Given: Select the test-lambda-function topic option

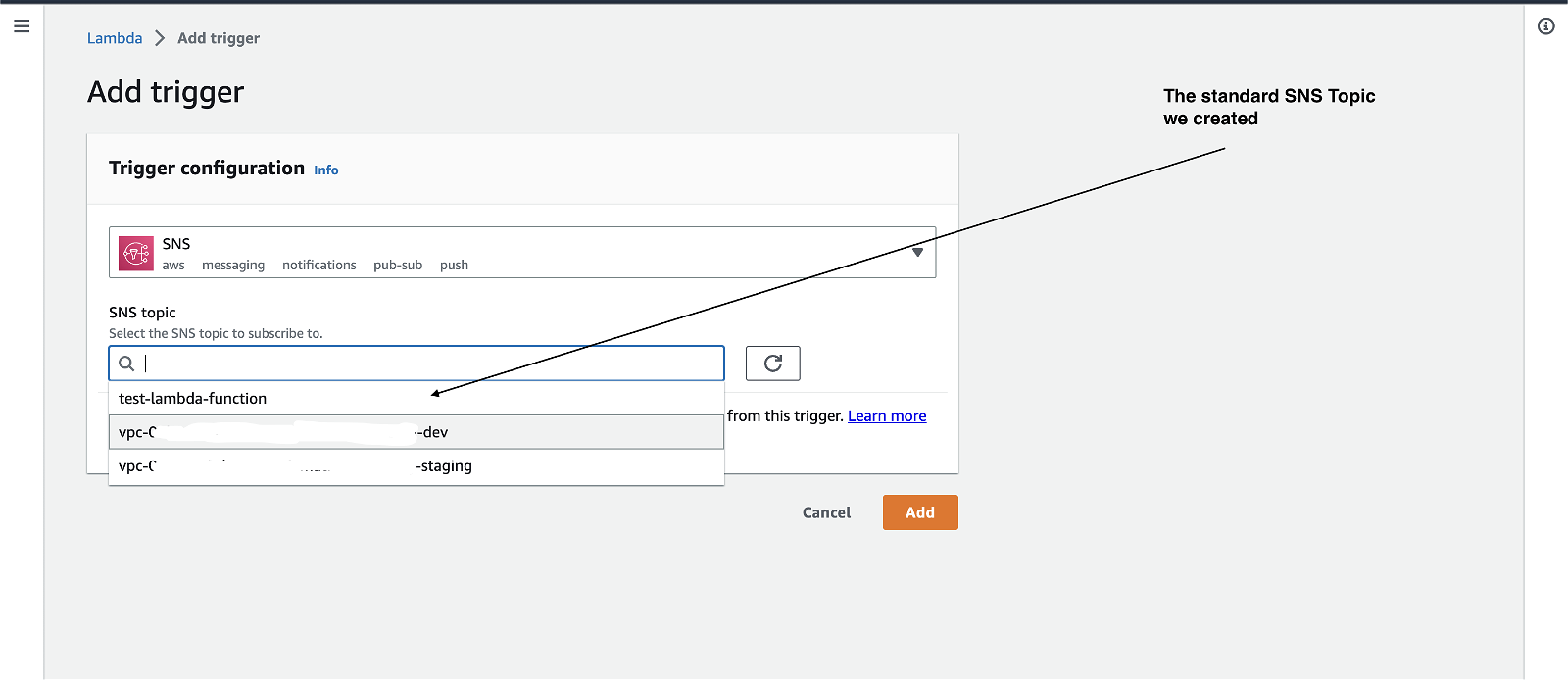Looking at the screenshot, I should [x=193, y=399].
